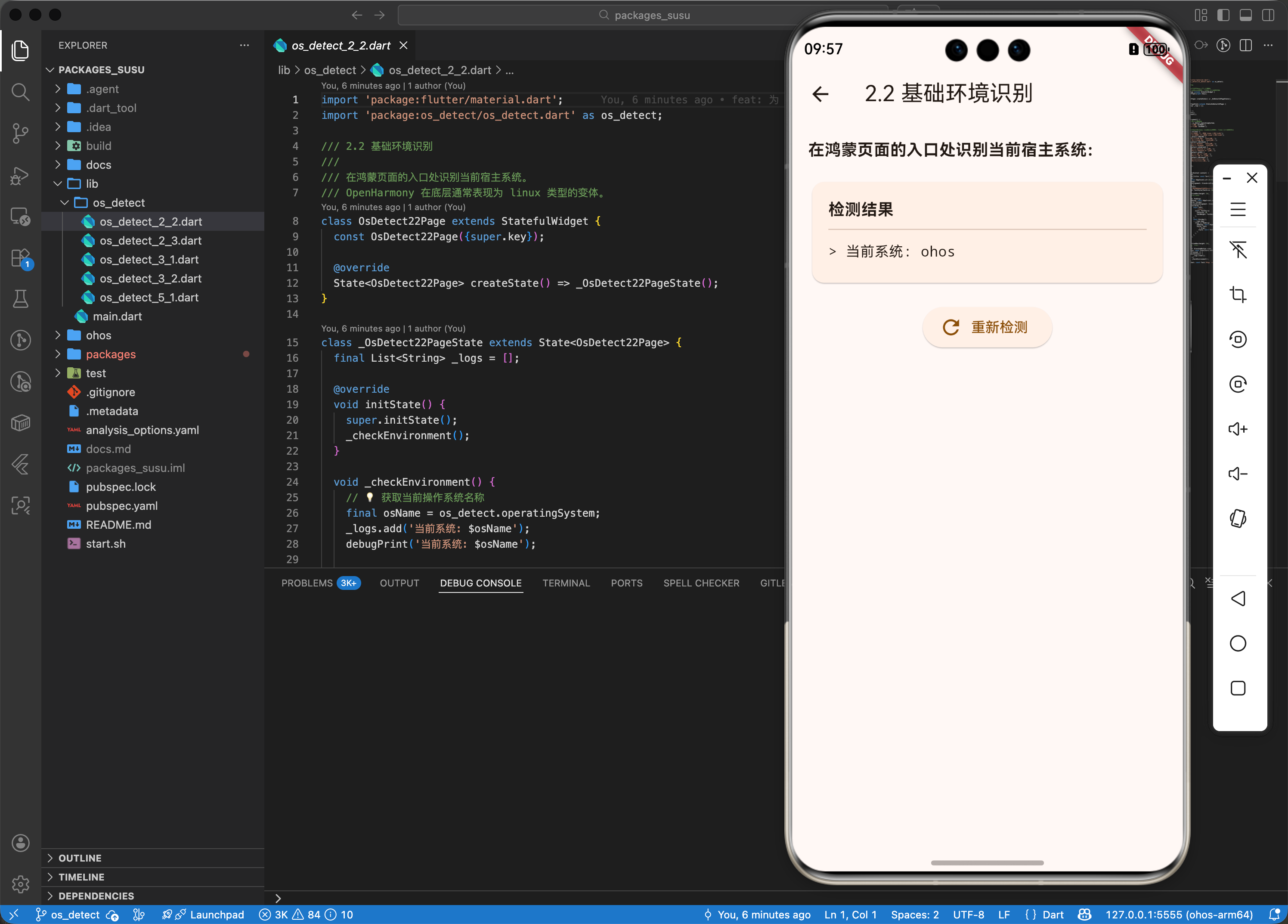Tap the 重新检测 button

pyautogui.click(x=987, y=327)
